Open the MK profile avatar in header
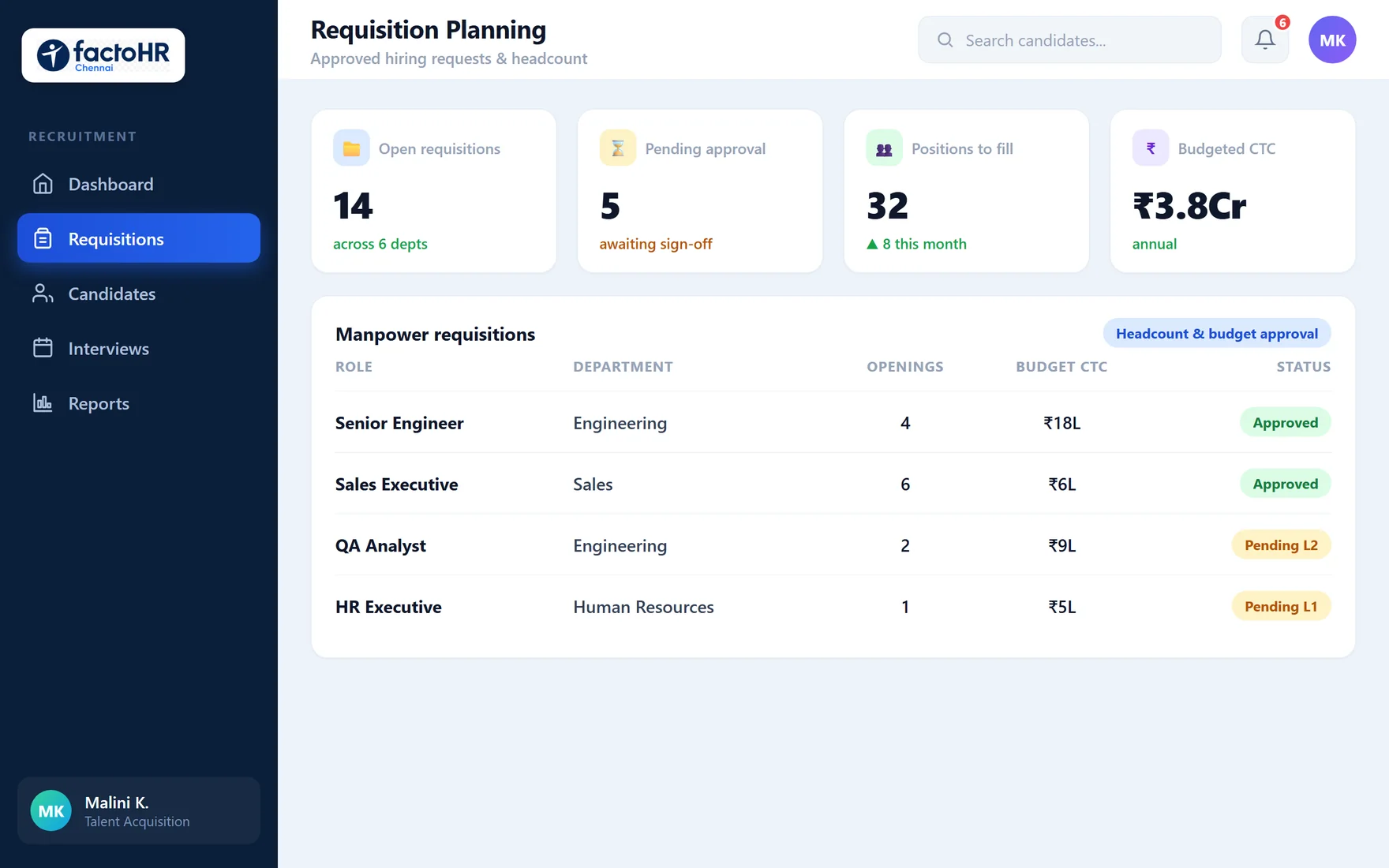Screen dimensions: 1389x868 (1332, 39)
